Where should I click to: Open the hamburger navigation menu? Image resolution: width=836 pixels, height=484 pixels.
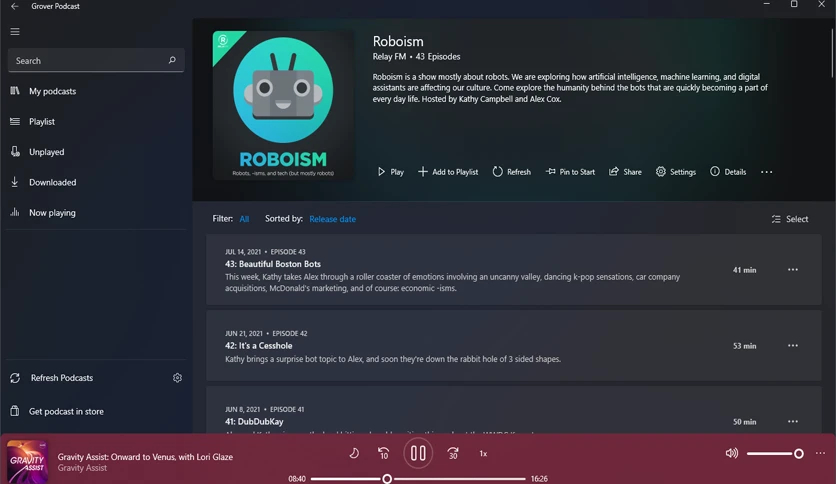click(x=15, y=32)
